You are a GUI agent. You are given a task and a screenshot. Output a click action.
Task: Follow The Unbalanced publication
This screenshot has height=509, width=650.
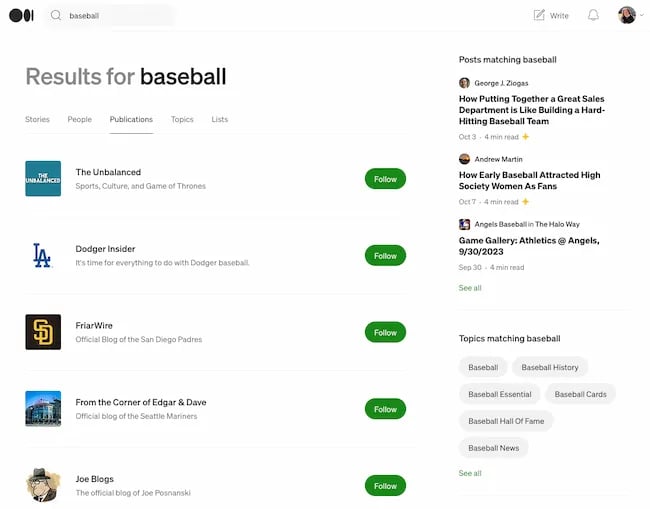(x=385, y=179)
